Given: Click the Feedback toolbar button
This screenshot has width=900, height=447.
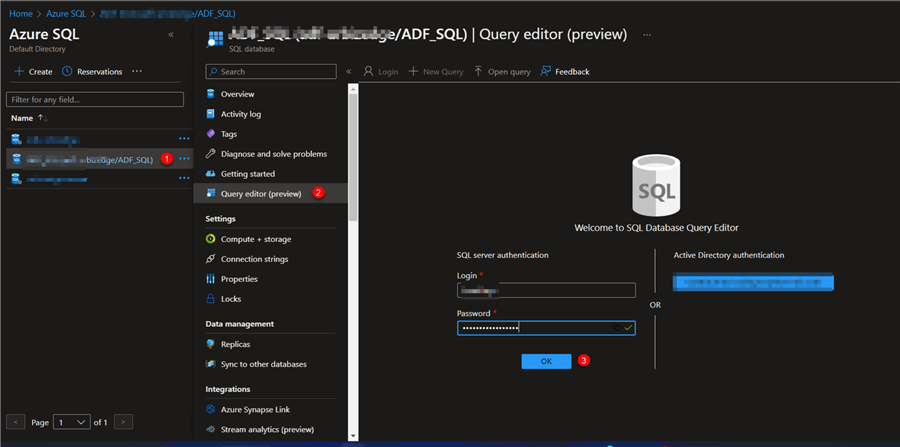Looking at the screenshot, I should (565, 72).
